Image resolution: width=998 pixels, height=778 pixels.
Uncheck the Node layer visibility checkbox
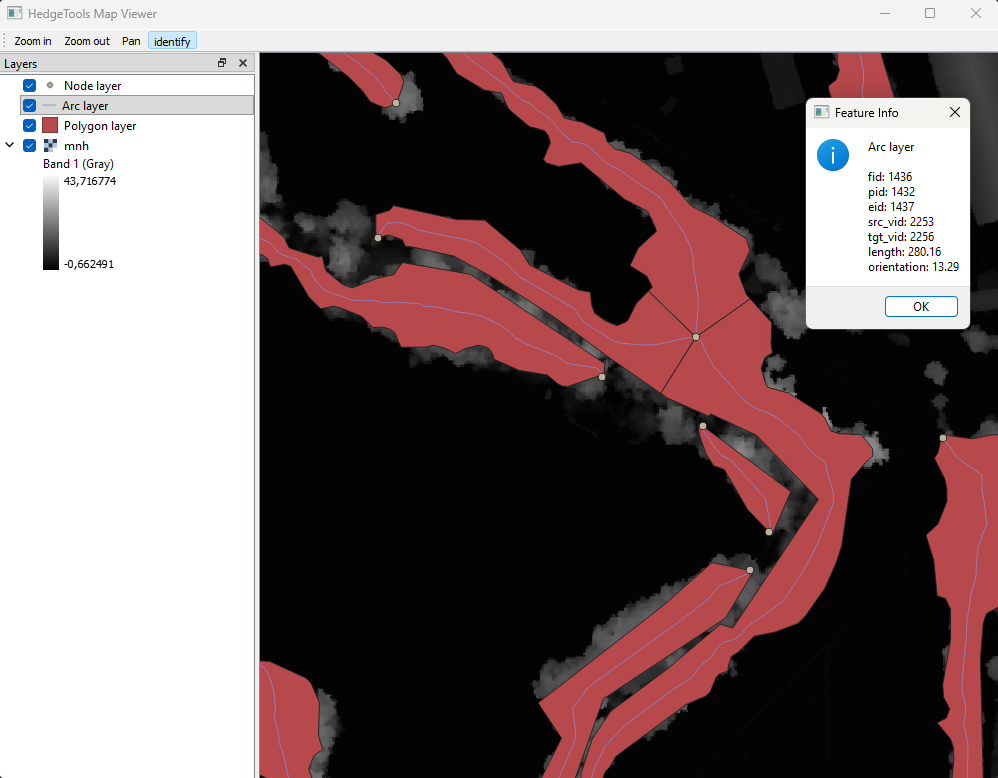pos(30,85)
